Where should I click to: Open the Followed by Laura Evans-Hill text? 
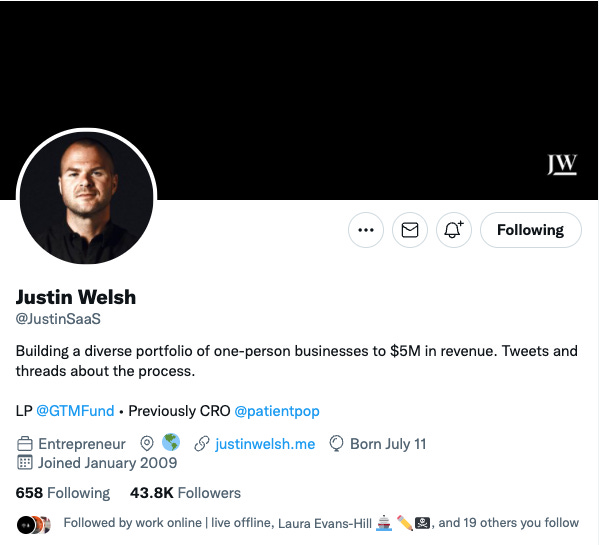click(325, 523)
